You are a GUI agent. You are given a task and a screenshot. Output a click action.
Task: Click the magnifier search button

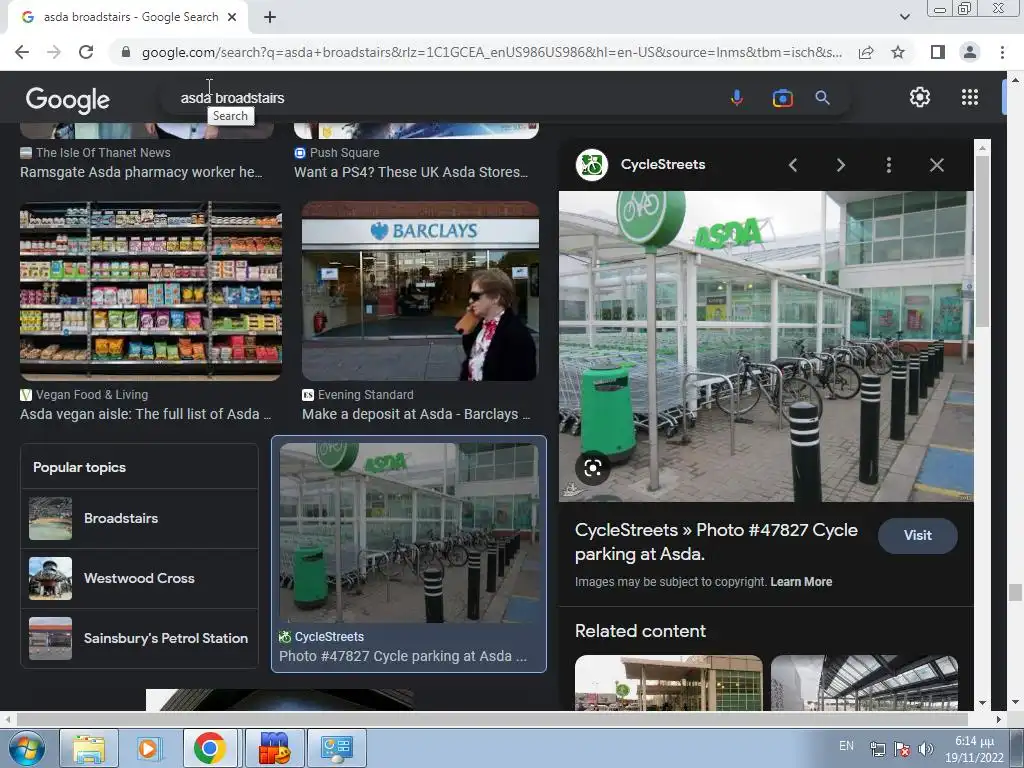point(822,98)
